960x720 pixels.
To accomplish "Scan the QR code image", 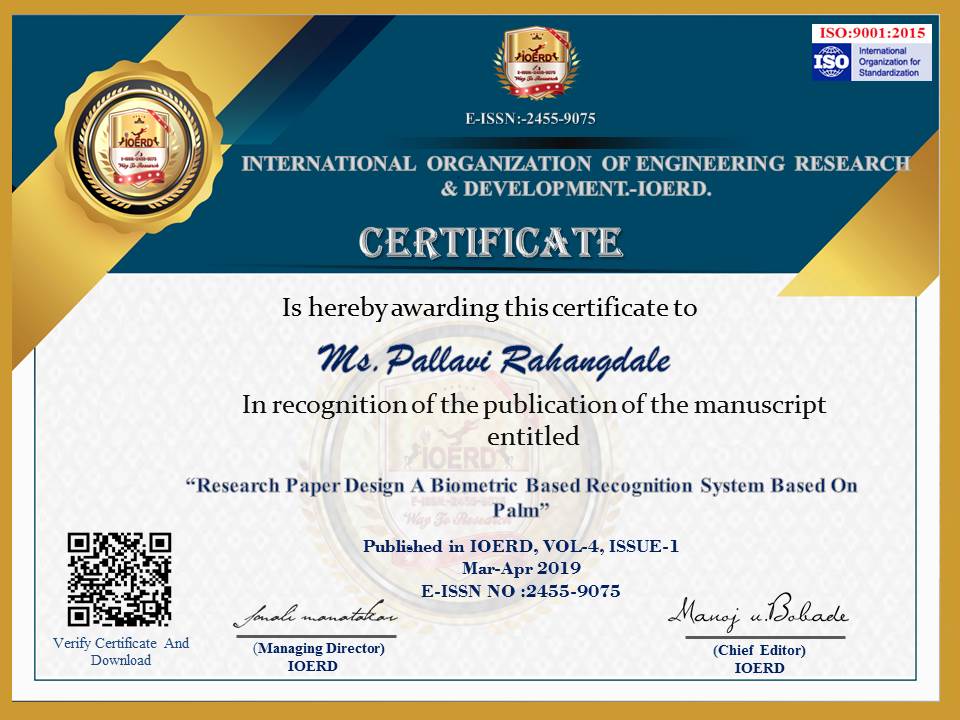I will (x=119, y=580).
